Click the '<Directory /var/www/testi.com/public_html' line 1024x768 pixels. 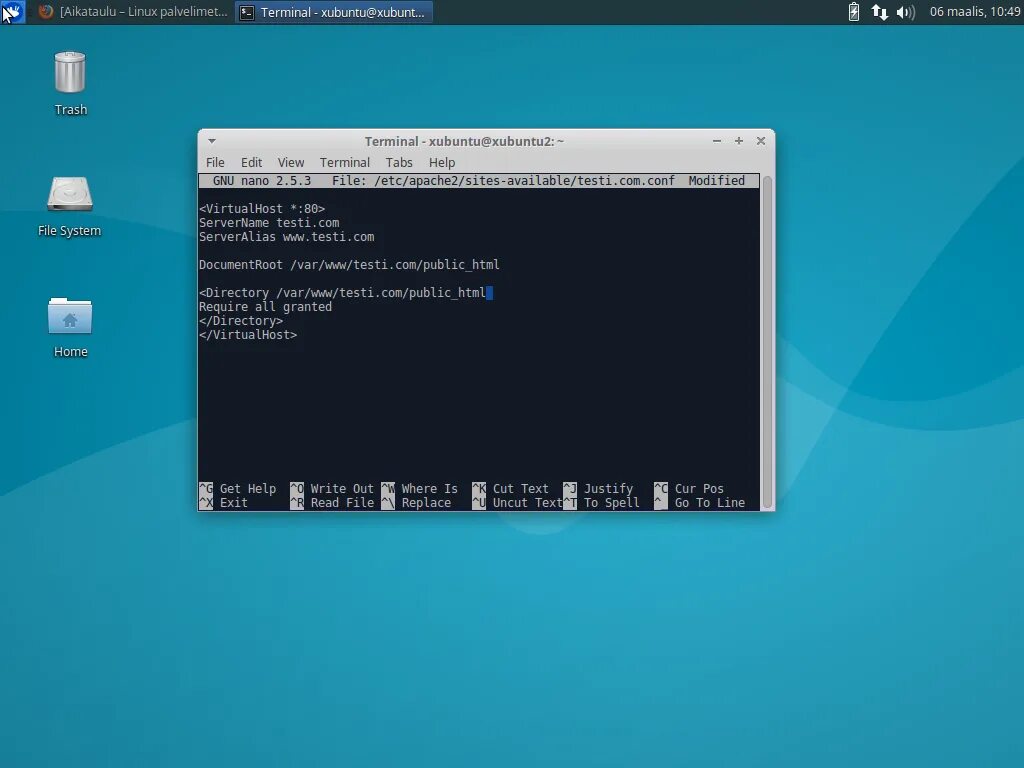tap(342, 293)
